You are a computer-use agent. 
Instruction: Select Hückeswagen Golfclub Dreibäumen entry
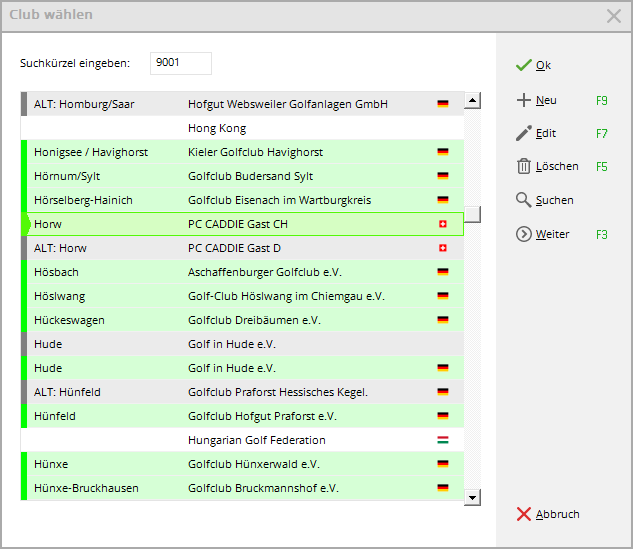[240, 320]
